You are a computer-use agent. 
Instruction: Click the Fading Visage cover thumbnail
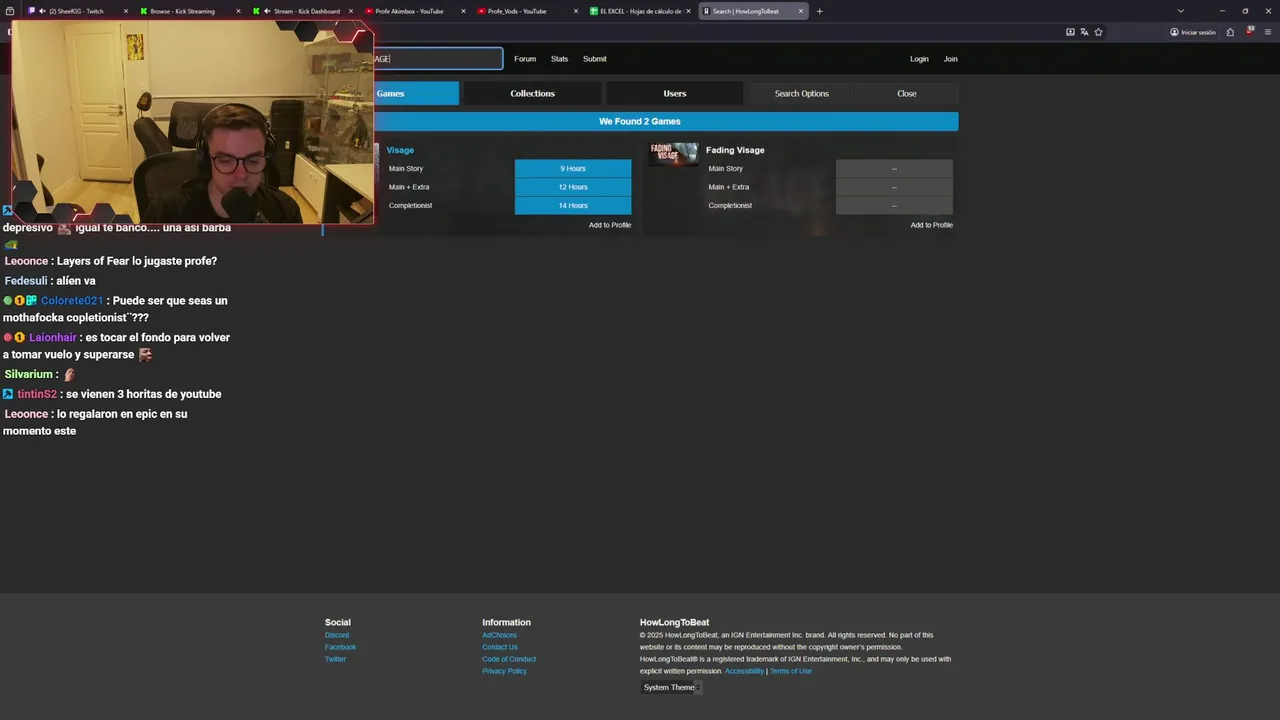[674, 153]
